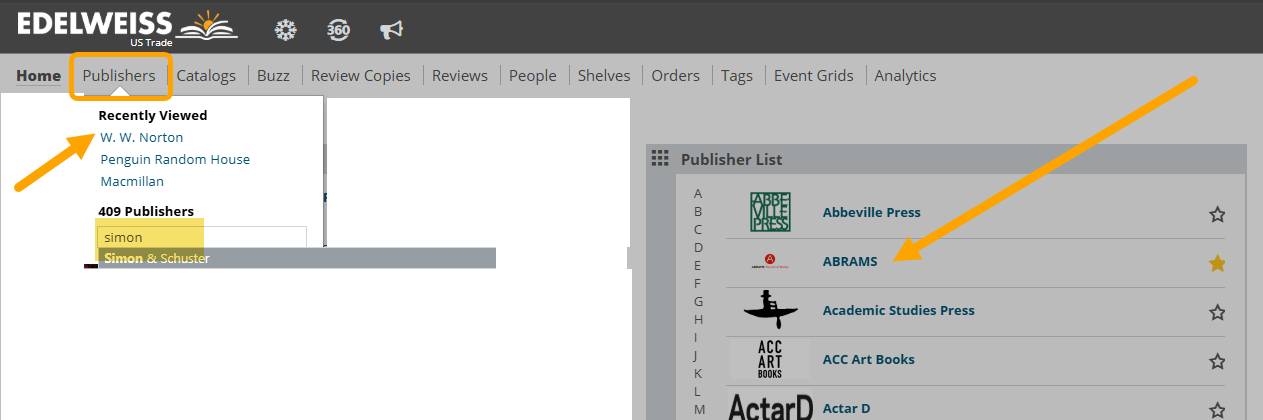Screen dimensions: 1263x420
Task: Open the Catalogs tab
Action: point(206,76)
